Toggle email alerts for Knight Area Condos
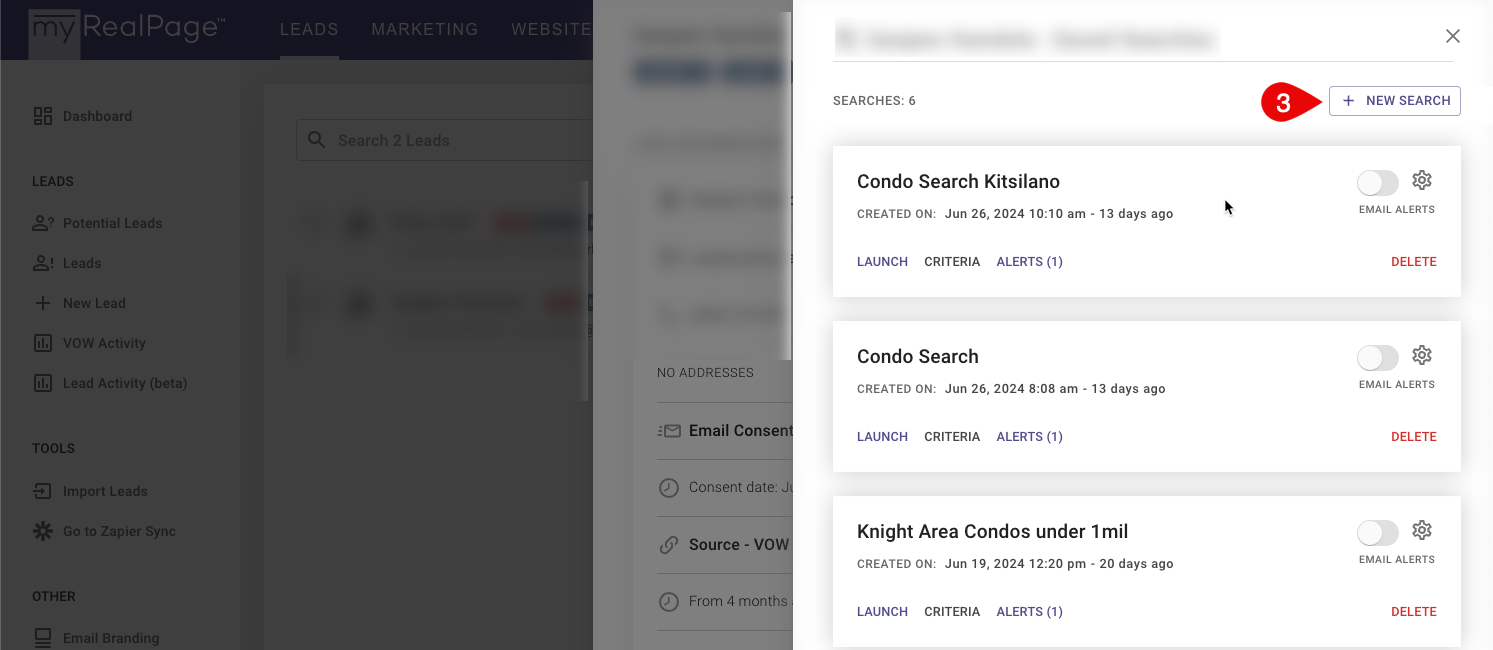The height and width of the screenshot is (650, 1493). 1377,532
